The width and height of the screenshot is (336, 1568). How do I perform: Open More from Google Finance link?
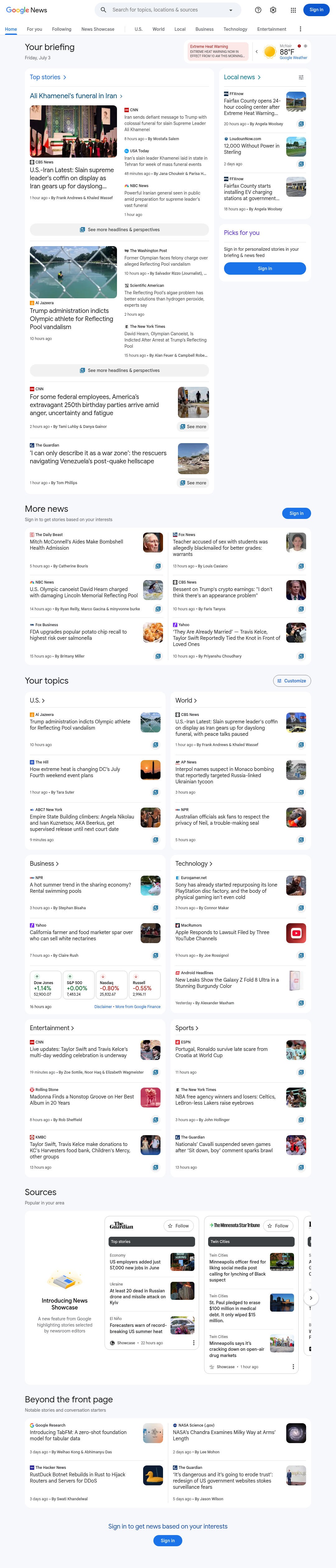point(138,1007)
